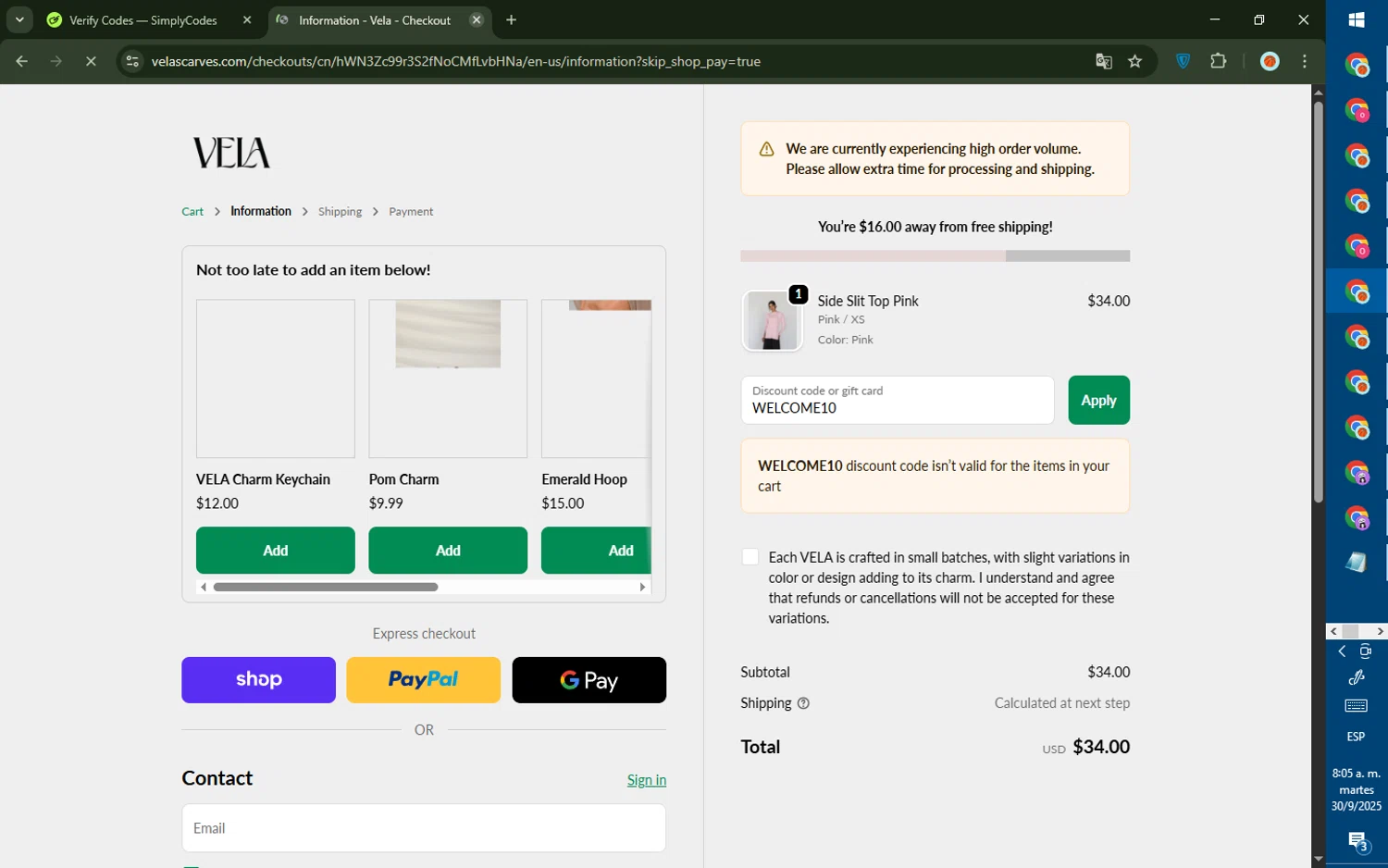This screenshot has height=868, width=1388.
Task: Click the page scrollbar up arrow
Action: pos(1319,92)
